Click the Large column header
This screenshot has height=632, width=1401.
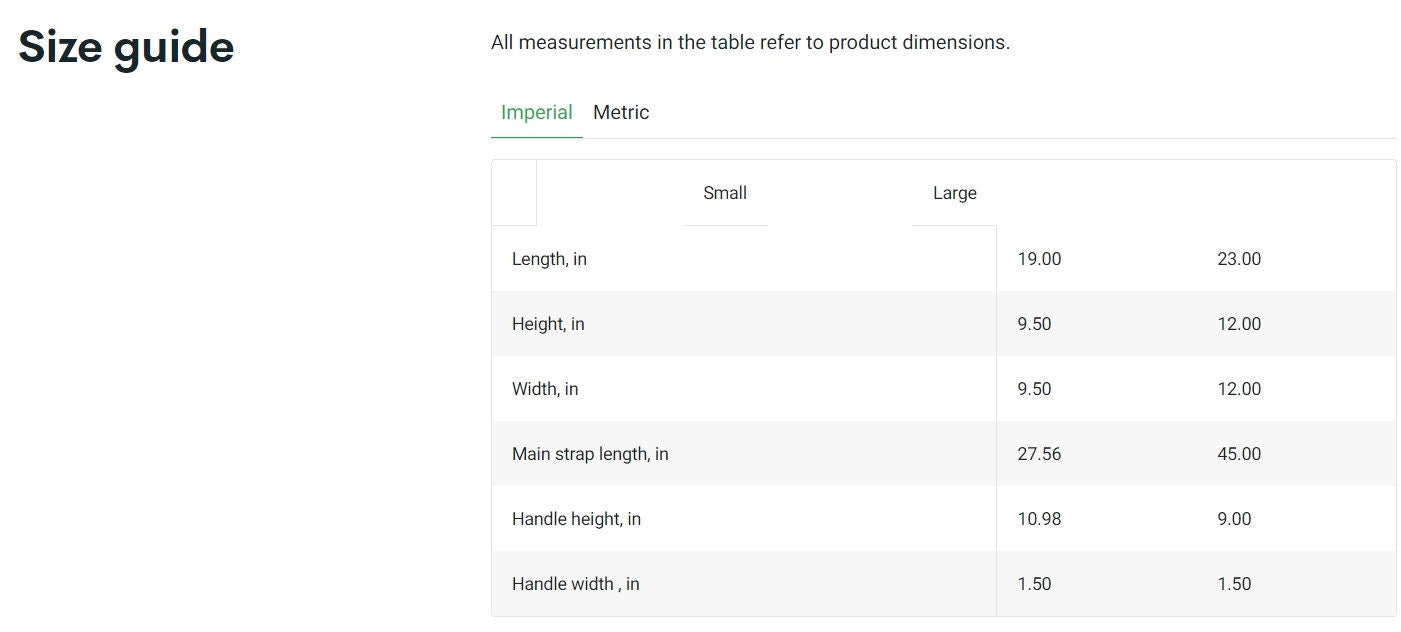click(955, 193)
